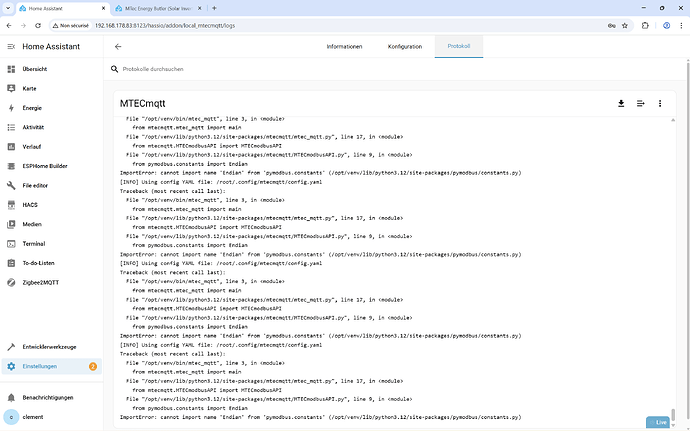Open Karte map view in sidebar
This screenshot has height=431, width=690.
pyautogui.click(x=51, y=88)
